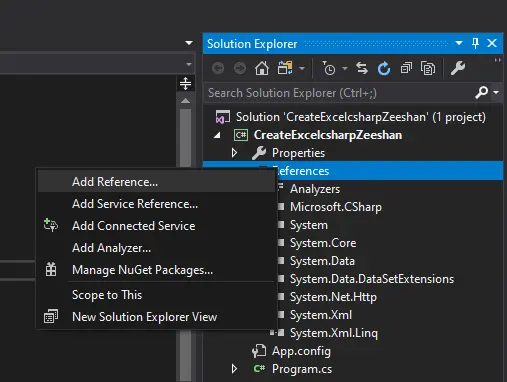The width and height of the screenshot is (507, 382).
Task: Select the Properties tree item
Action: tap(298, 153)
